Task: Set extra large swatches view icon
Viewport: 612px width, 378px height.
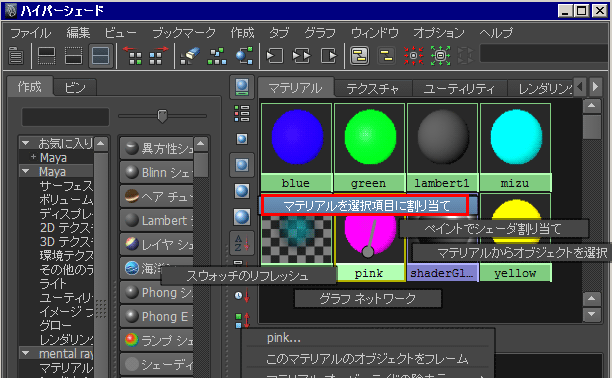Action: tap(242, 217)
